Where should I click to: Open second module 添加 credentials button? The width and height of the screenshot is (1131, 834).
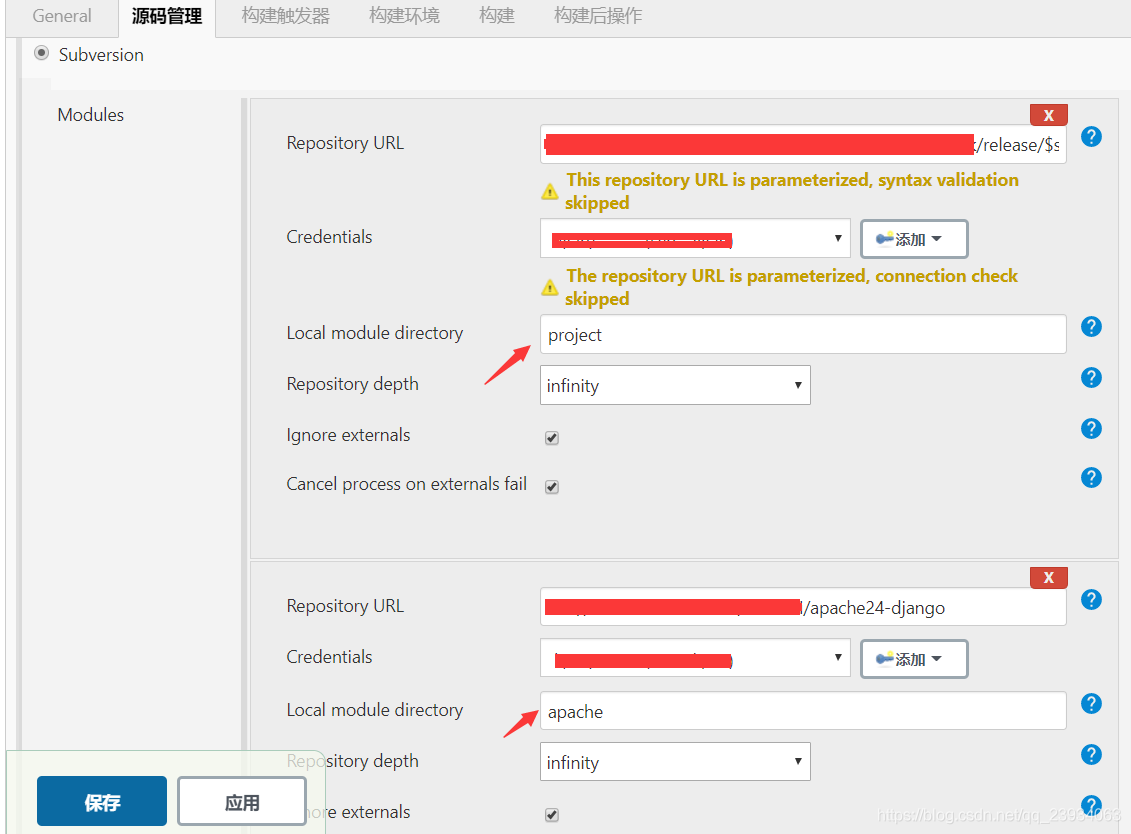pyautogui.click(x=914, y=659)
